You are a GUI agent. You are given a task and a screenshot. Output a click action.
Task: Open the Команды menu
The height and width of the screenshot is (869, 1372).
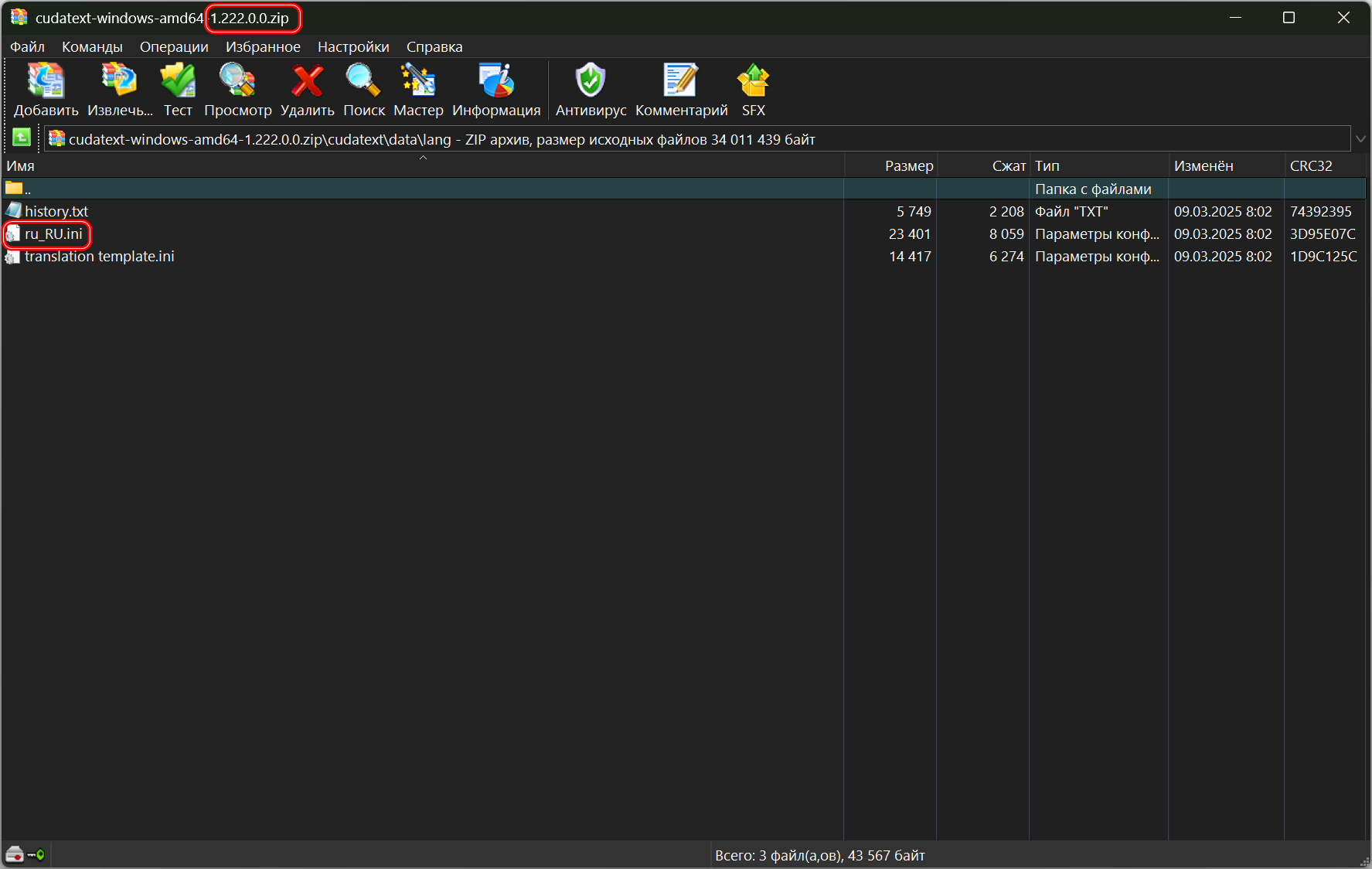click(92, 46)
